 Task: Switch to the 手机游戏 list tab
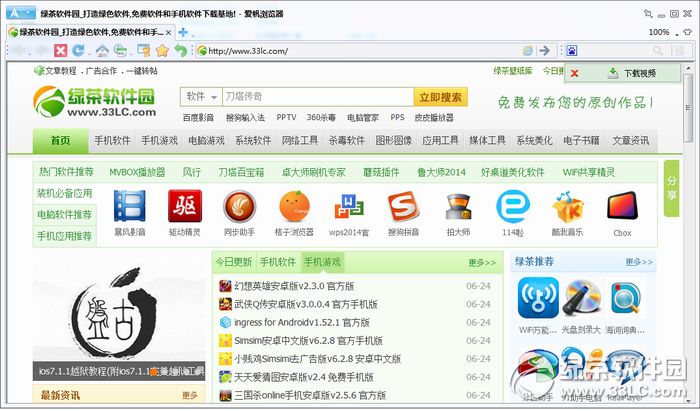pyautogui.click(x=322, y=262)
